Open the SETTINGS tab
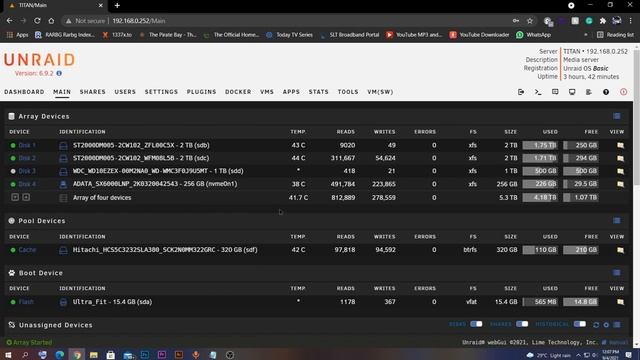Image resolution: width=640 pixels, height=360 pixels. coord(161,92)
